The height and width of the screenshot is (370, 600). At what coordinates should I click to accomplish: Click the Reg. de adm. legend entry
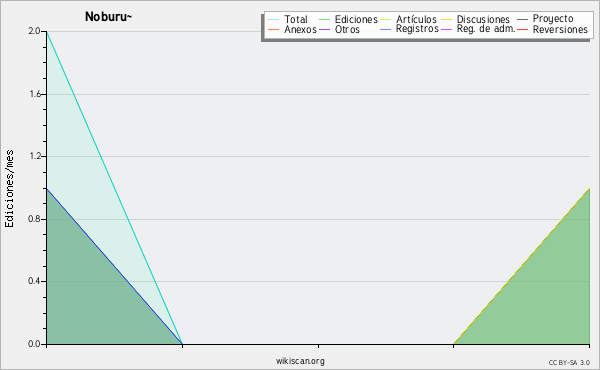coord(478,29)
